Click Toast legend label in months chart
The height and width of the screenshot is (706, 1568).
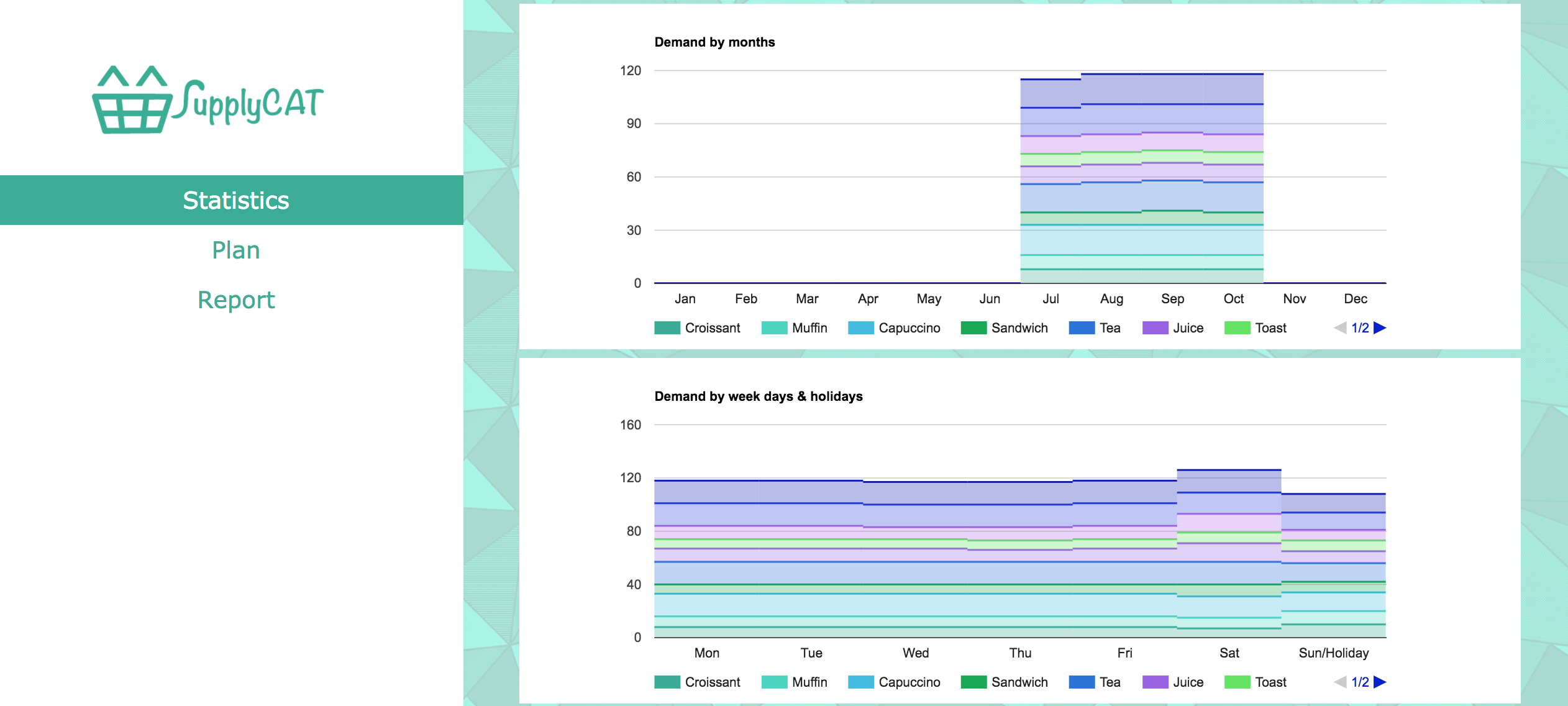(x=1270, y=328)
